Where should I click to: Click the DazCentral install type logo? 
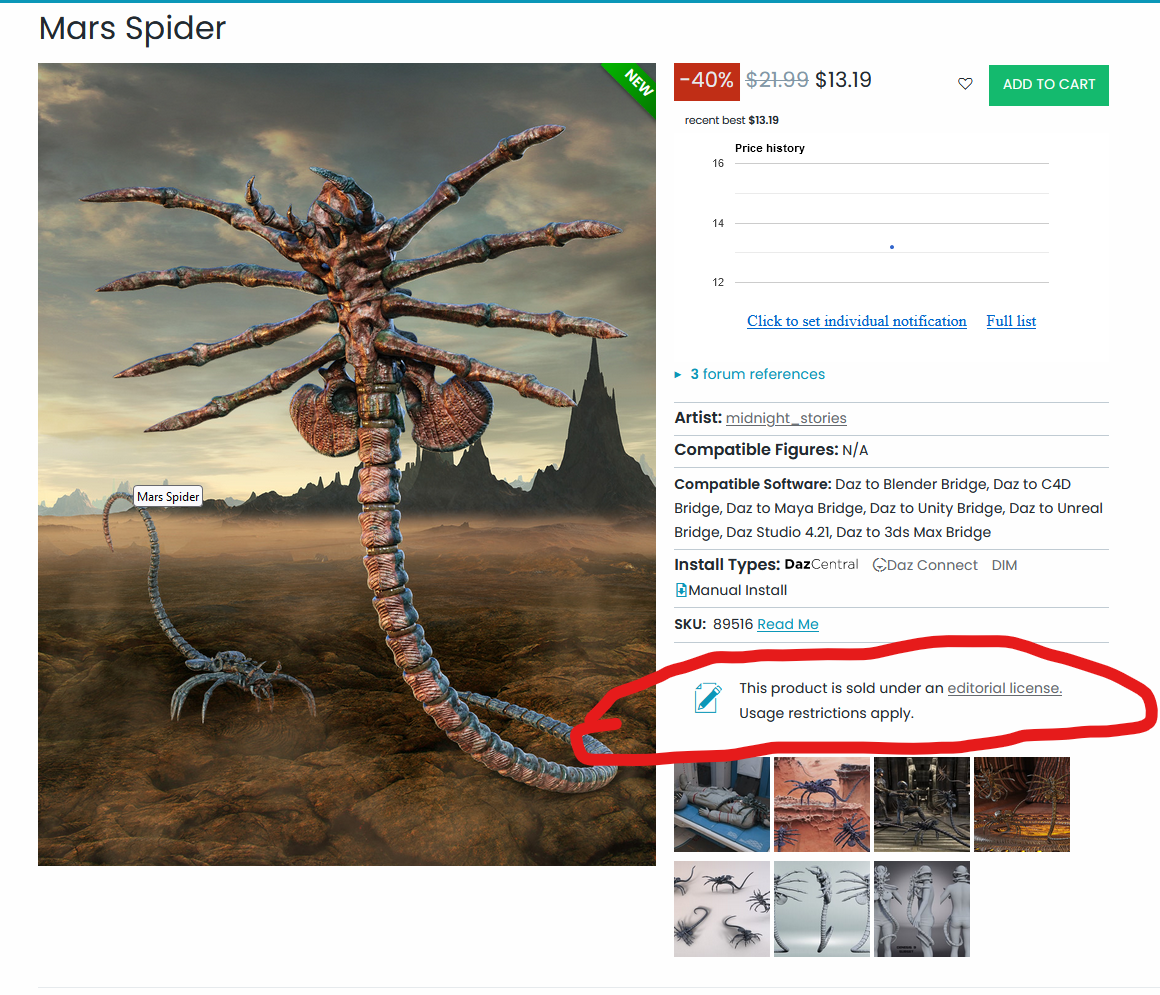(821, 564)
